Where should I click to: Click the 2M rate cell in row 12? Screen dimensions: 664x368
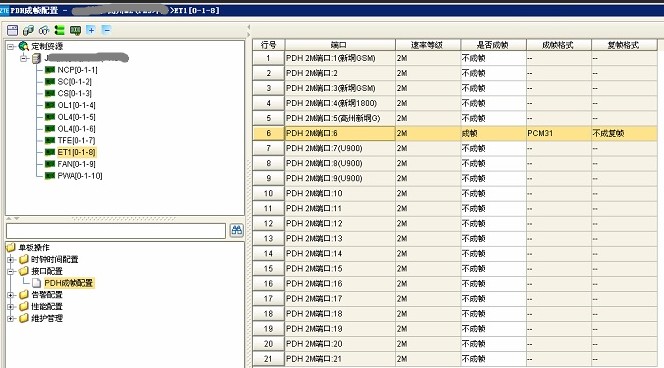428,224
